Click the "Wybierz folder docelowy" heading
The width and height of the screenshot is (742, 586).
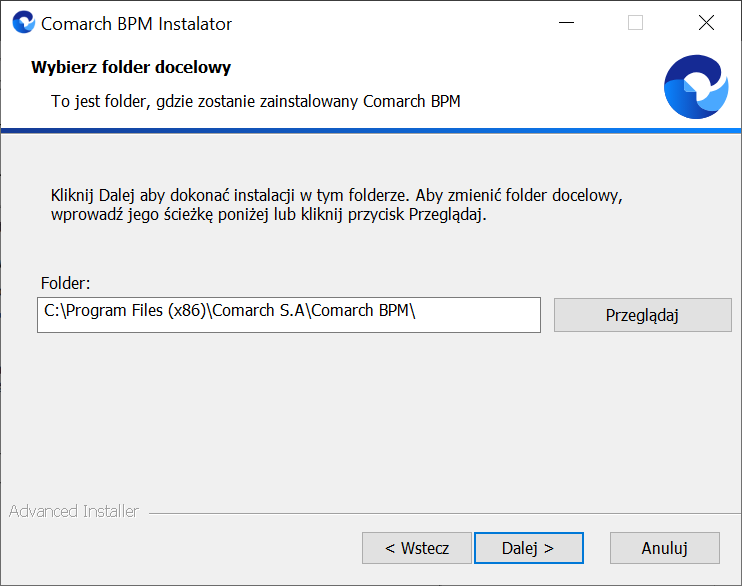point(131,67)
